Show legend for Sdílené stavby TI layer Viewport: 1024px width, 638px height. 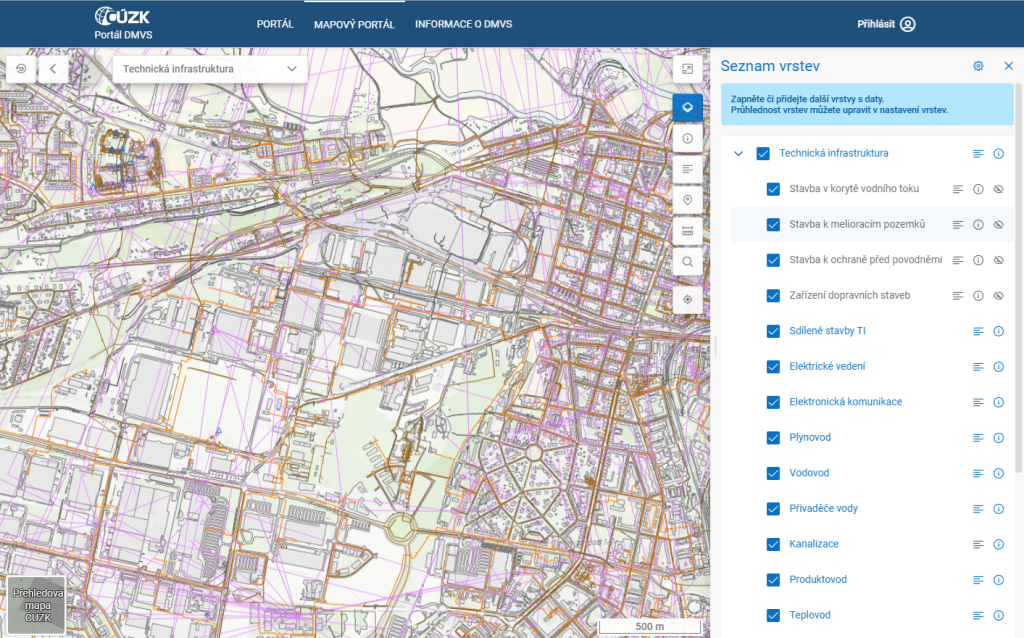pyautogui.click(x=978, y=332)
